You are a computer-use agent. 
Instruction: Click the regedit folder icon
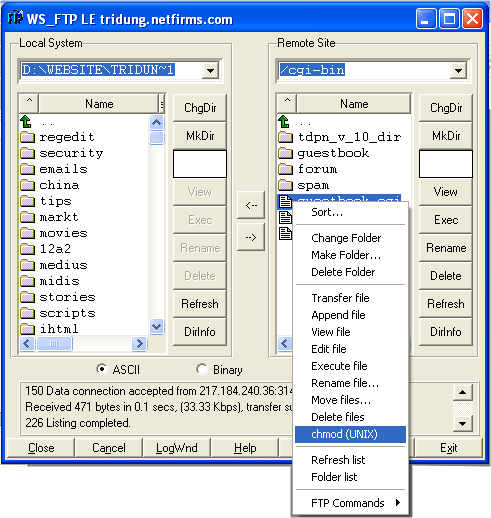pyautogui.click(x=27, y=137)
